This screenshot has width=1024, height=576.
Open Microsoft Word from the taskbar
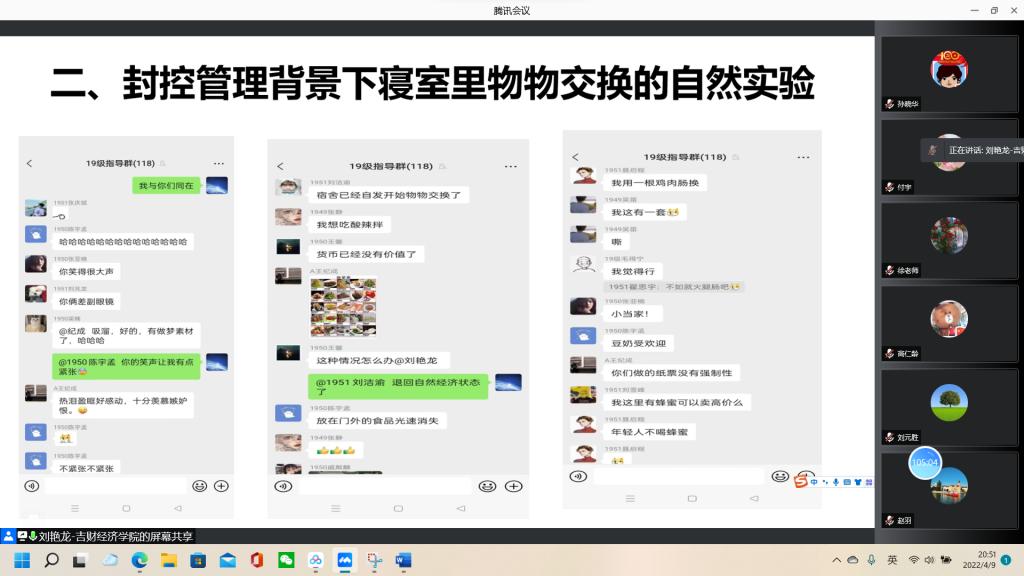(403, 560)
